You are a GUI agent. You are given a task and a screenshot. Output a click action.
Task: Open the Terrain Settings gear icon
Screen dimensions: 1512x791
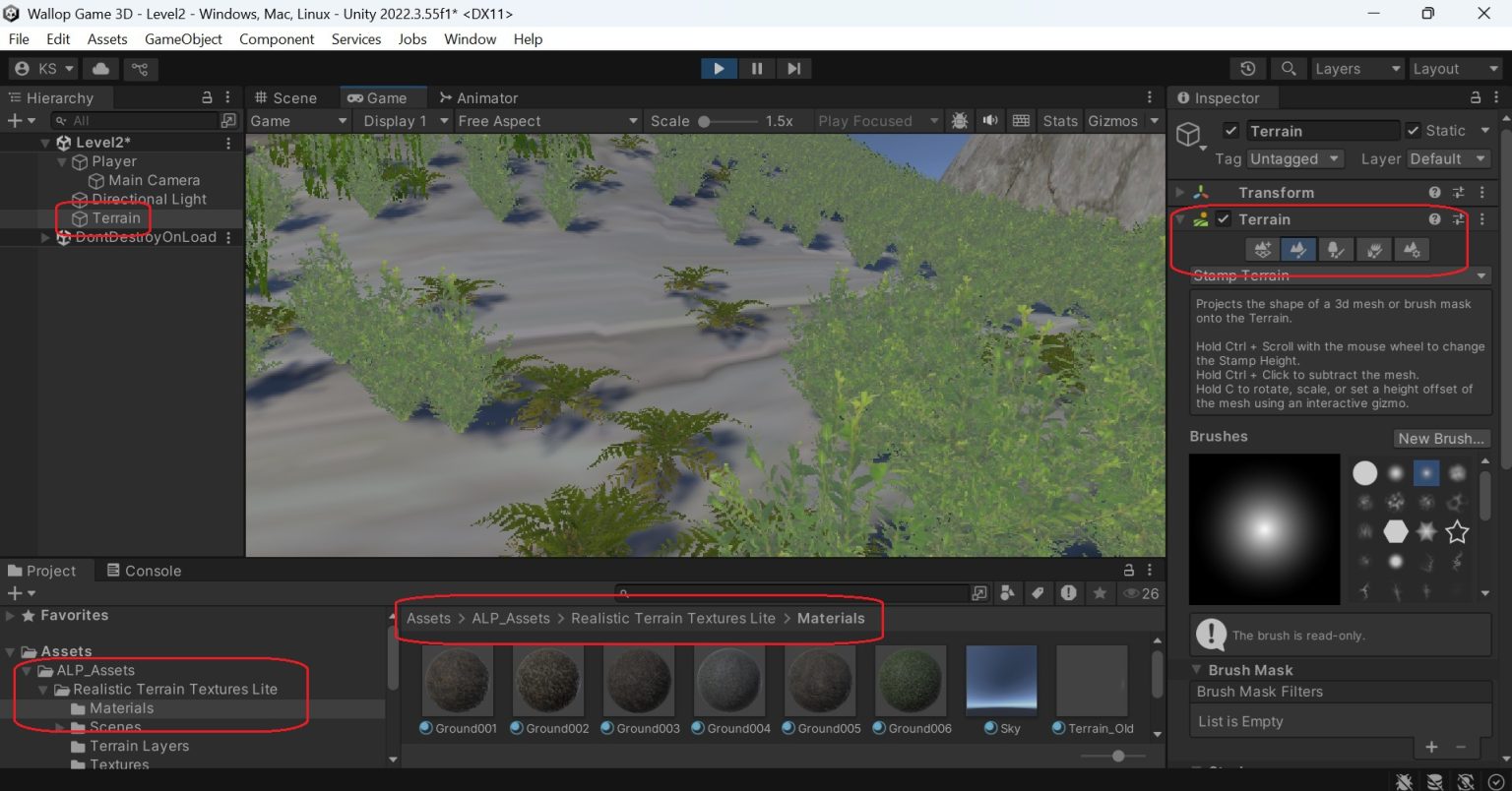point(1412,249)
